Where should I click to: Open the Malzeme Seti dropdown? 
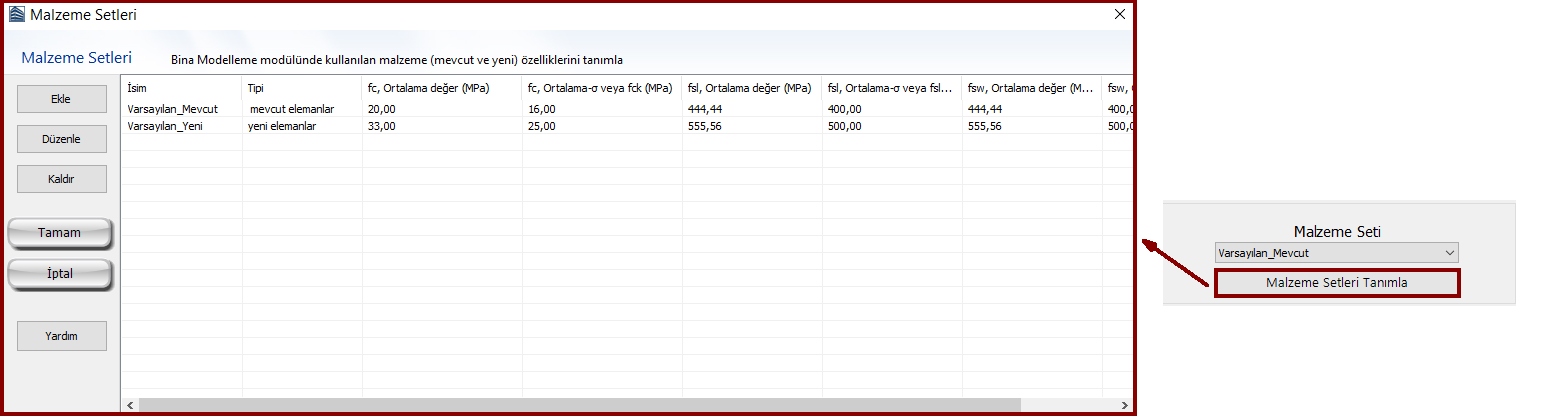tap(1336, 254)
